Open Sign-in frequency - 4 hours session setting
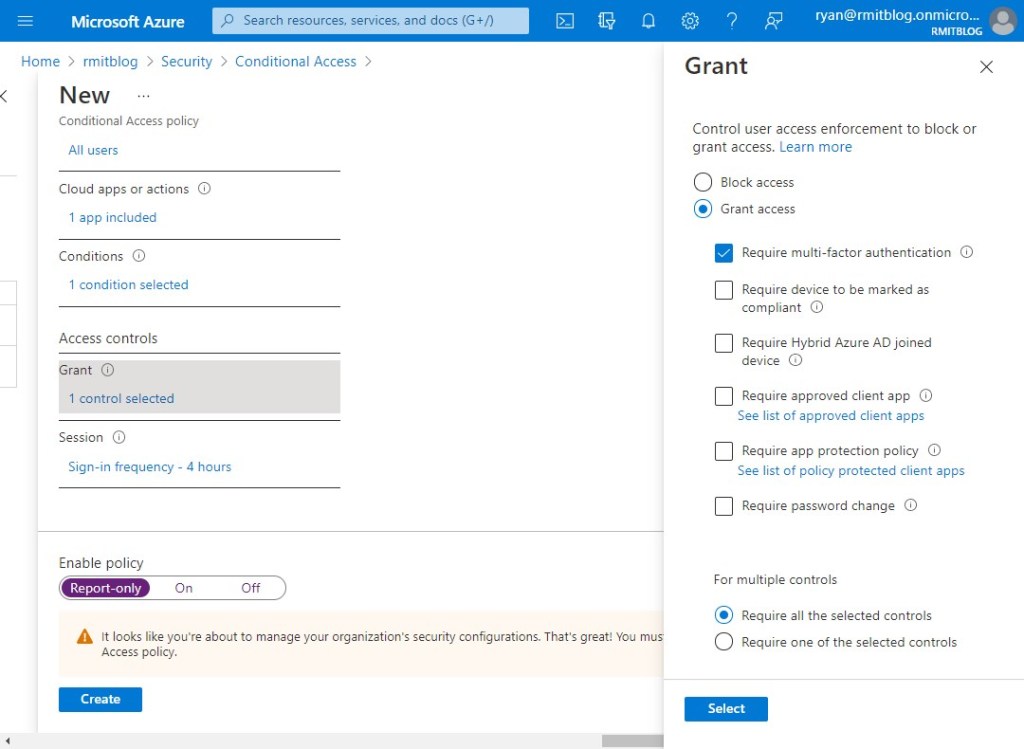This screenshot has height=749, width=1024. [150, 467]
